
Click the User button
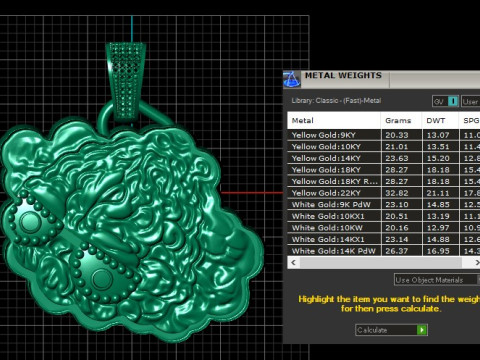click(471, 101)
